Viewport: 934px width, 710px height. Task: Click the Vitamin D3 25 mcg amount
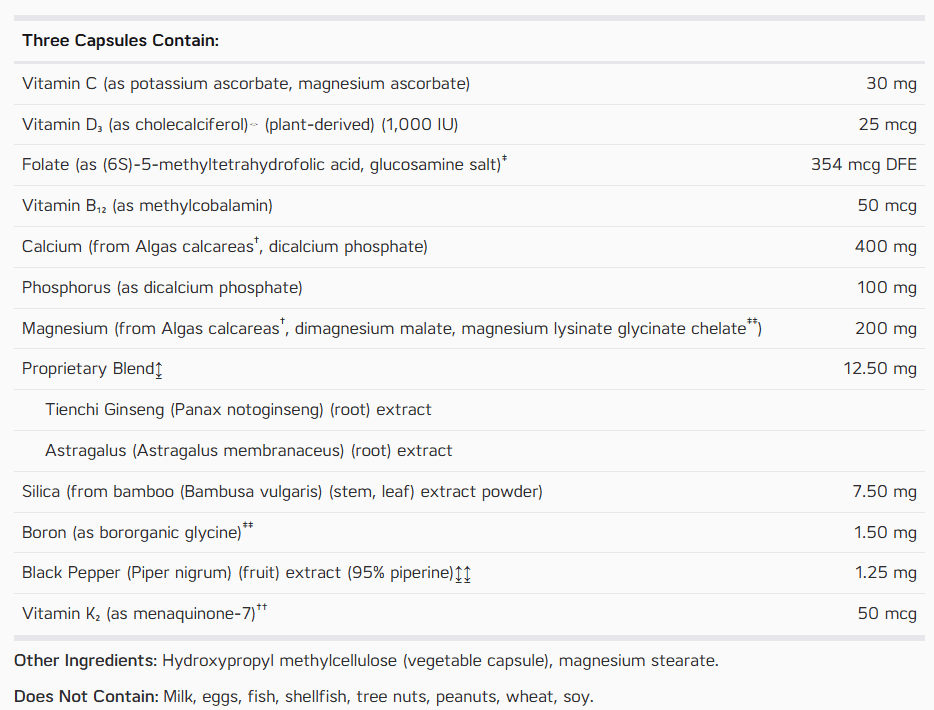pos(888,124)
